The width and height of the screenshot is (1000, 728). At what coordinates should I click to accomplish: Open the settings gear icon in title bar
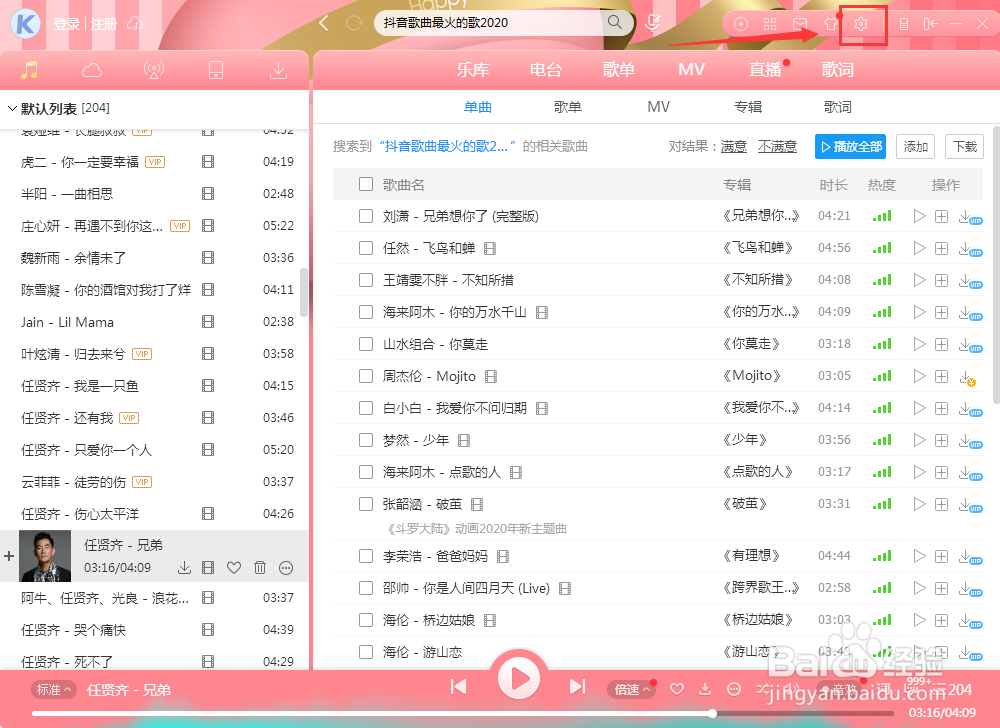tap(861, 24)
